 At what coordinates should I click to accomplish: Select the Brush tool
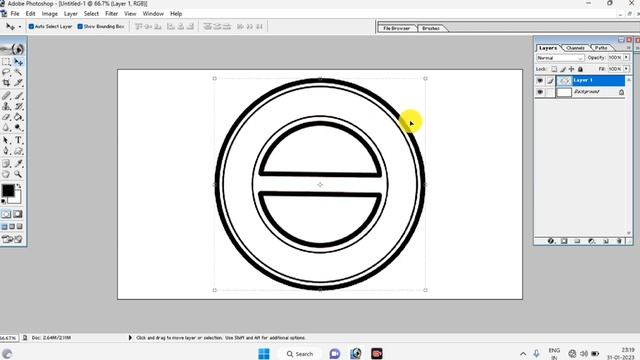tap(18, 96)
